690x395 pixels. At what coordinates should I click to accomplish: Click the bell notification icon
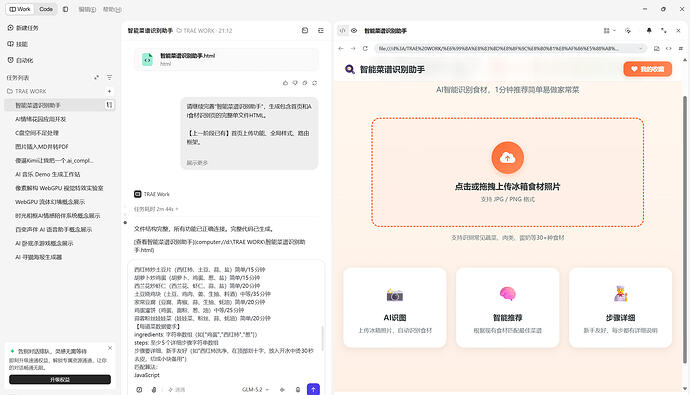click(649, 30)
